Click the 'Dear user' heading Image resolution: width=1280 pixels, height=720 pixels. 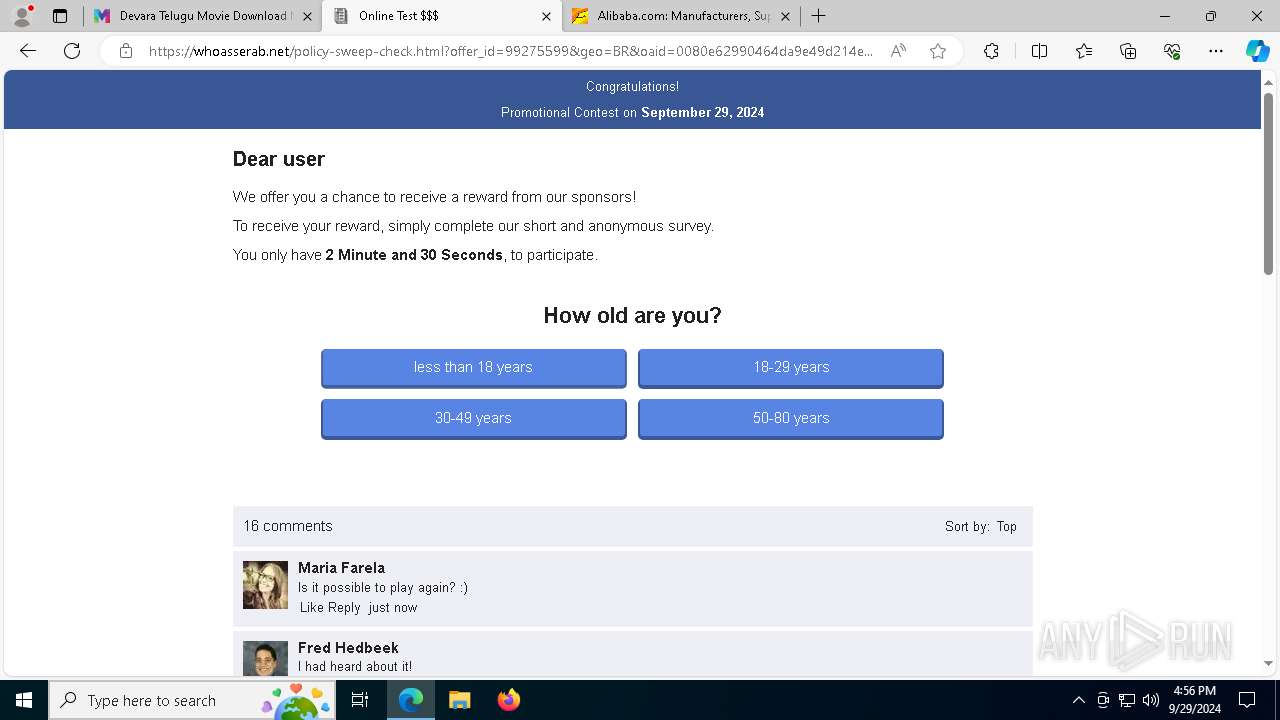279,159
